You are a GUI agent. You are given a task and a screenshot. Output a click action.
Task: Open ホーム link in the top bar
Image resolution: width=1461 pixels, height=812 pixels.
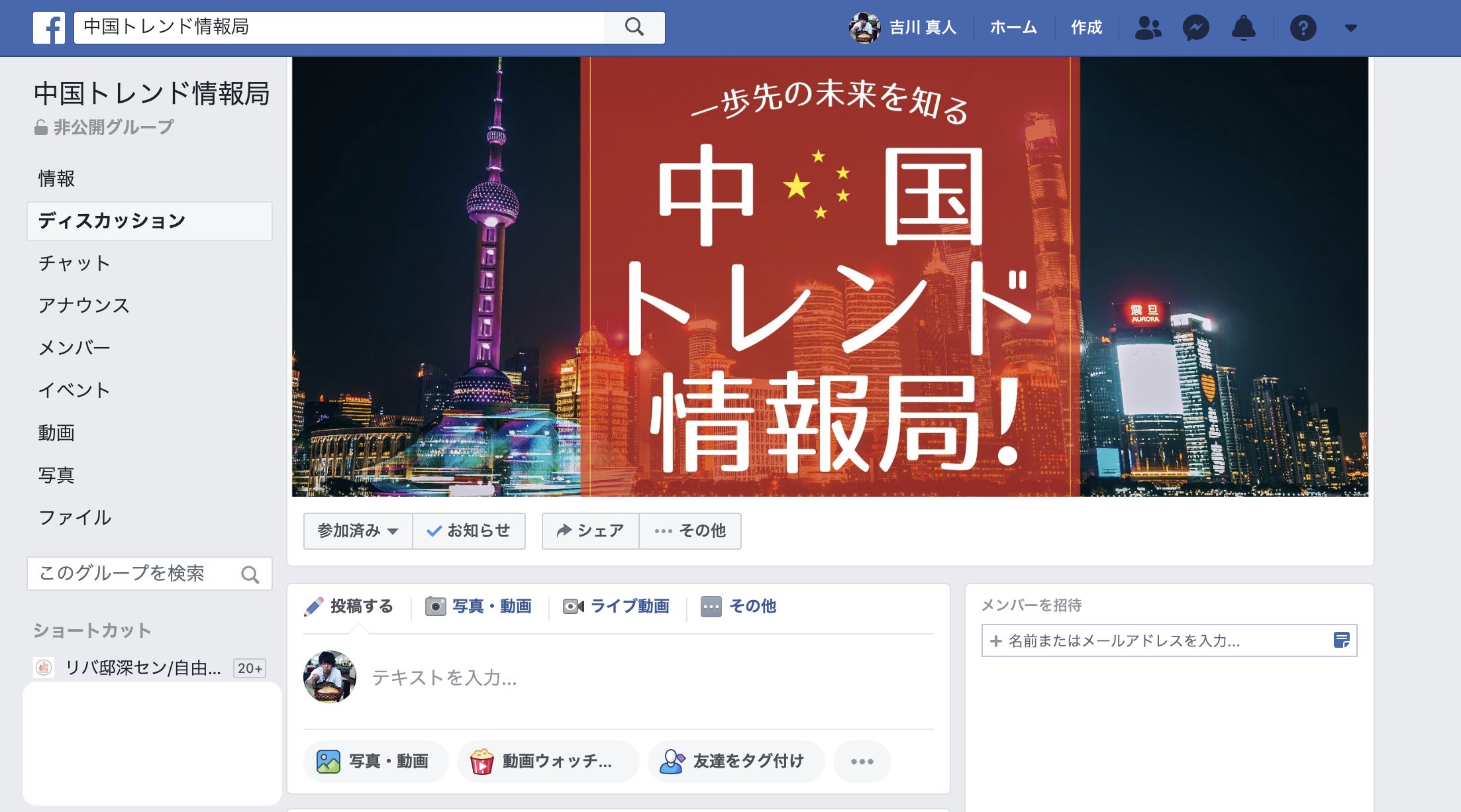[1013, 27]
